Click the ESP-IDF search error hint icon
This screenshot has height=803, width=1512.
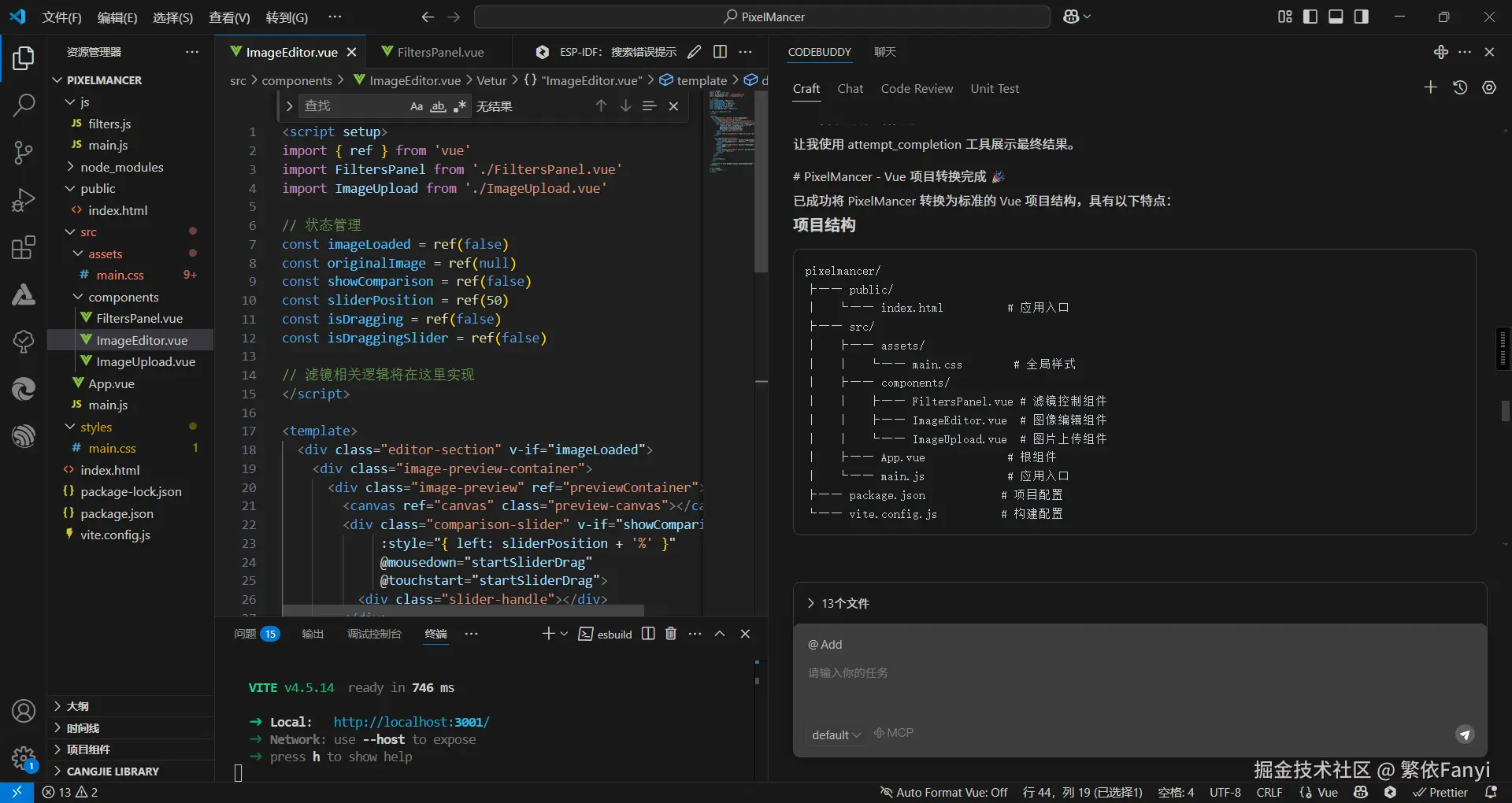pyautogui.click(x=542, y=52)
